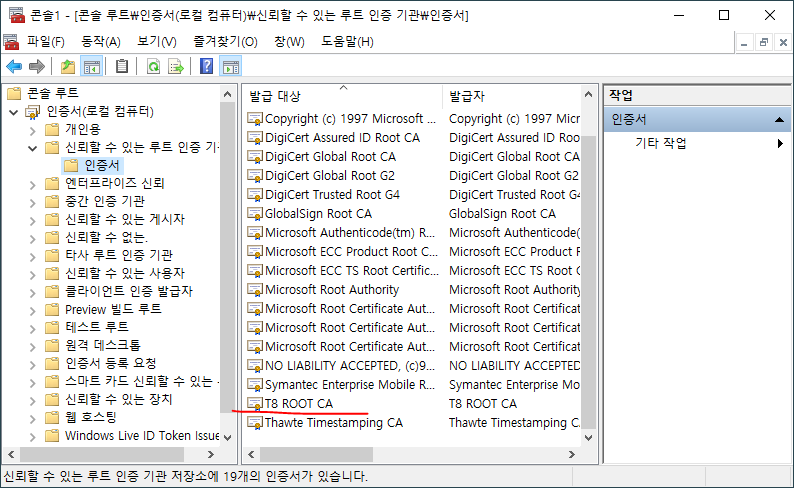Select 테스트 루트 in the tree
Screen dimensions: 794x488
pyautogui.click(x=97, y=327)
